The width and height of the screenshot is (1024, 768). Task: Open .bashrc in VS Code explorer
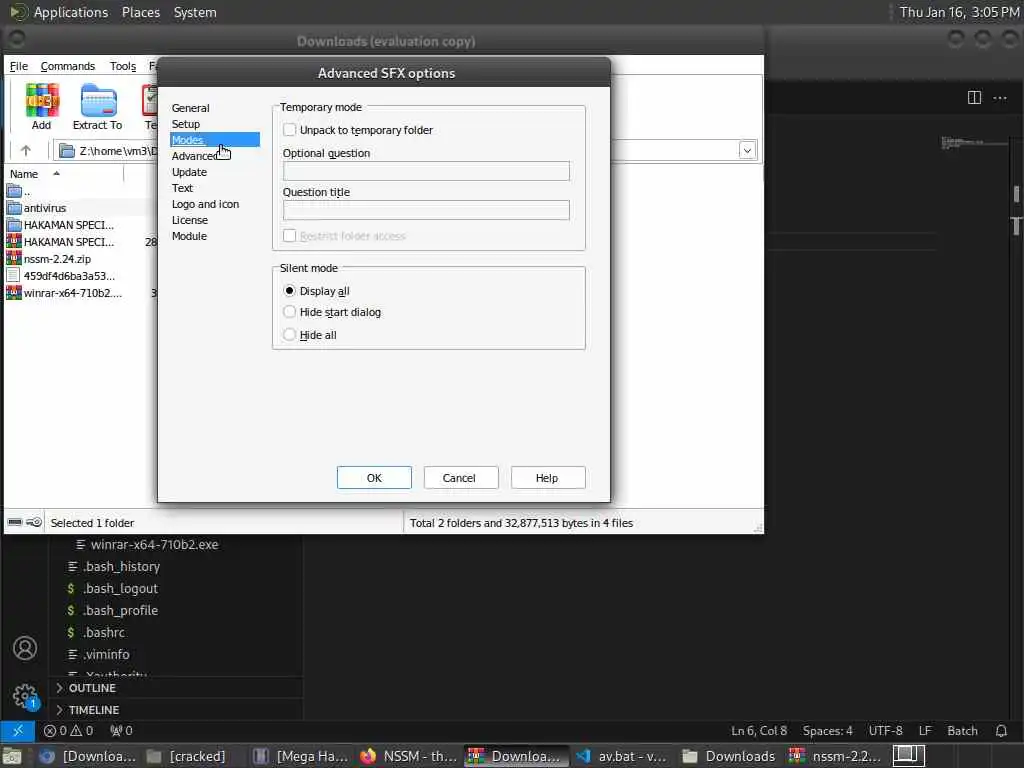click(104, 633)
